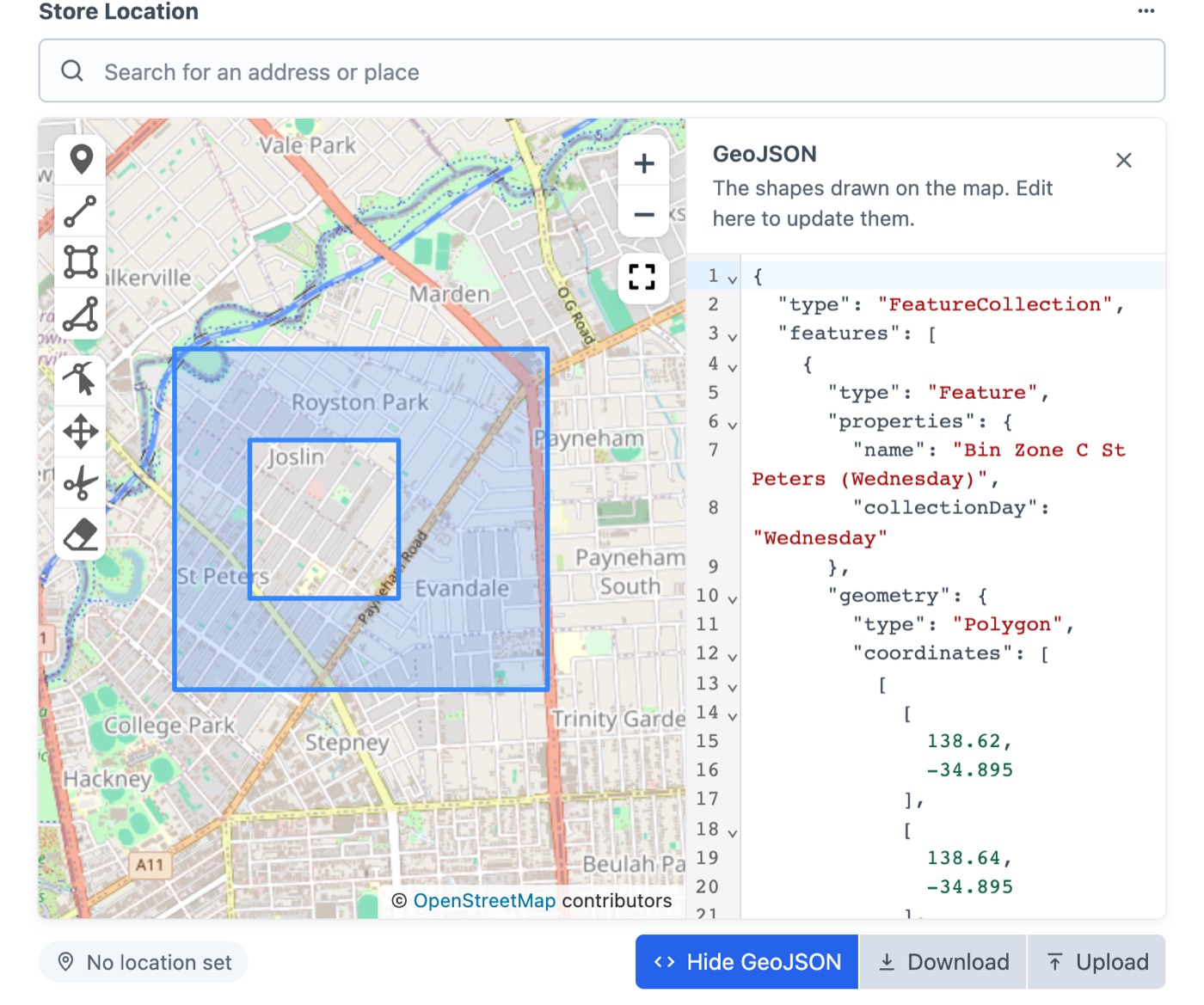
Task: Click the Royston Park map label
Action: [359, 402]
